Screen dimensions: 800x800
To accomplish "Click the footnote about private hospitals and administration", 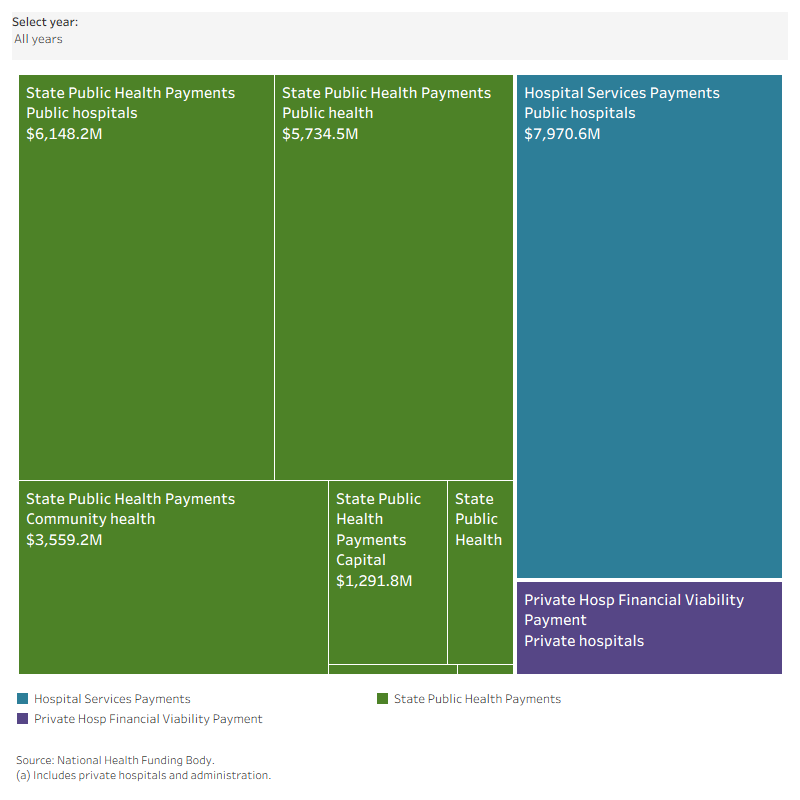I will (x=143, y=776).
